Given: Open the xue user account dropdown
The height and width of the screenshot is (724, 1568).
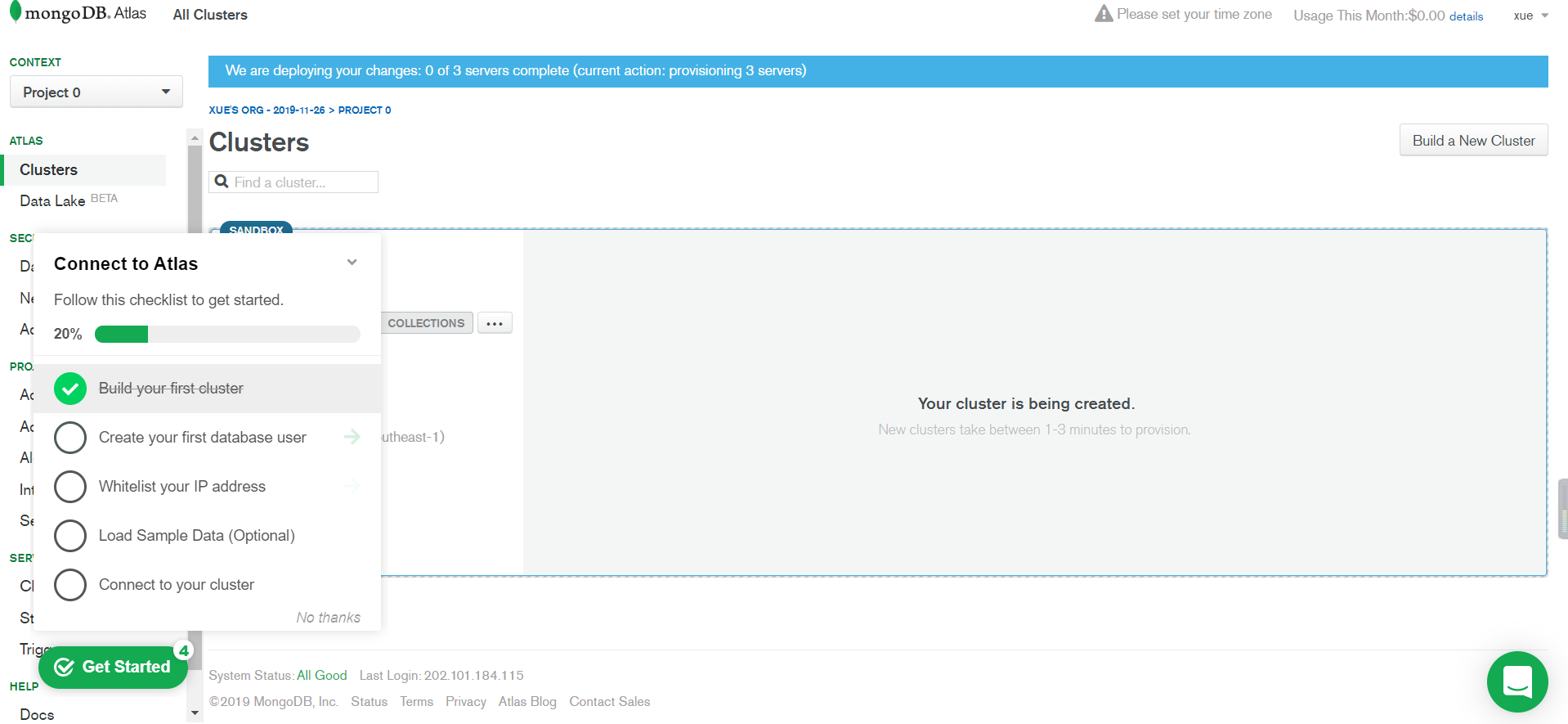Looking at the screenshot, I should click(x=1530, y=16).
